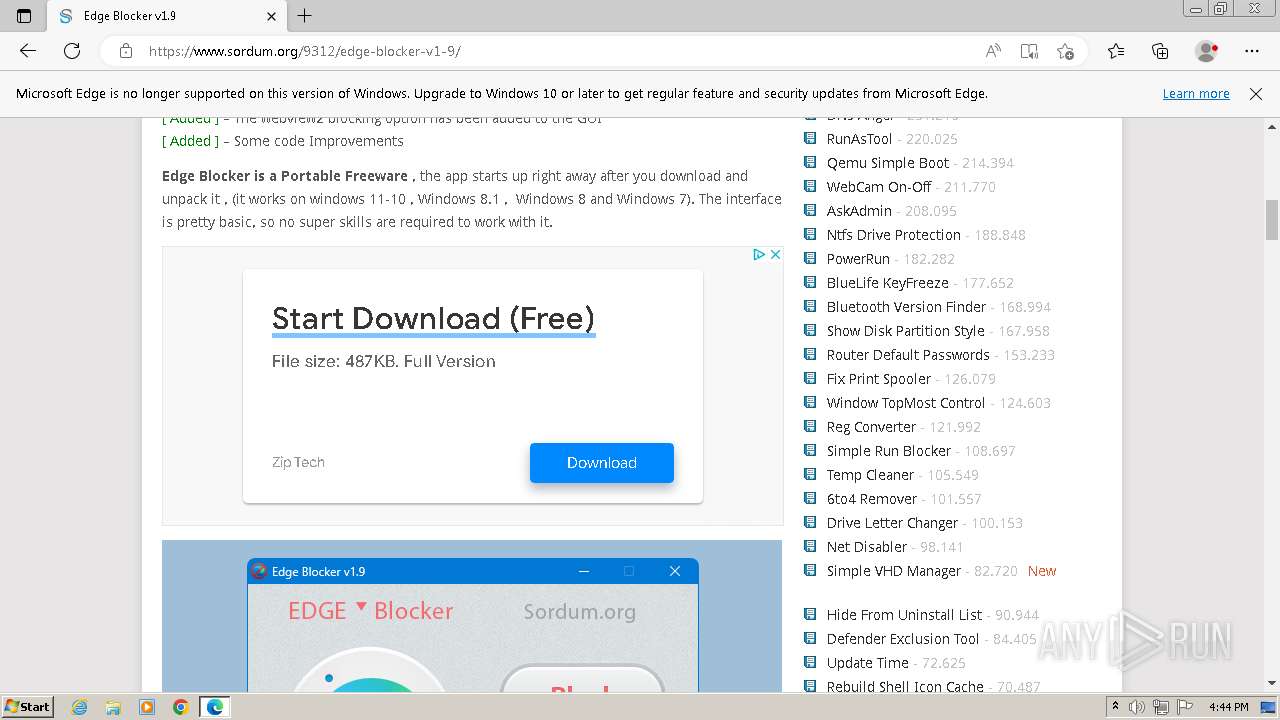This screenshot has height=720, width=1280.
Task: Click the Net Disabler list icon
Action: (811, 547)
